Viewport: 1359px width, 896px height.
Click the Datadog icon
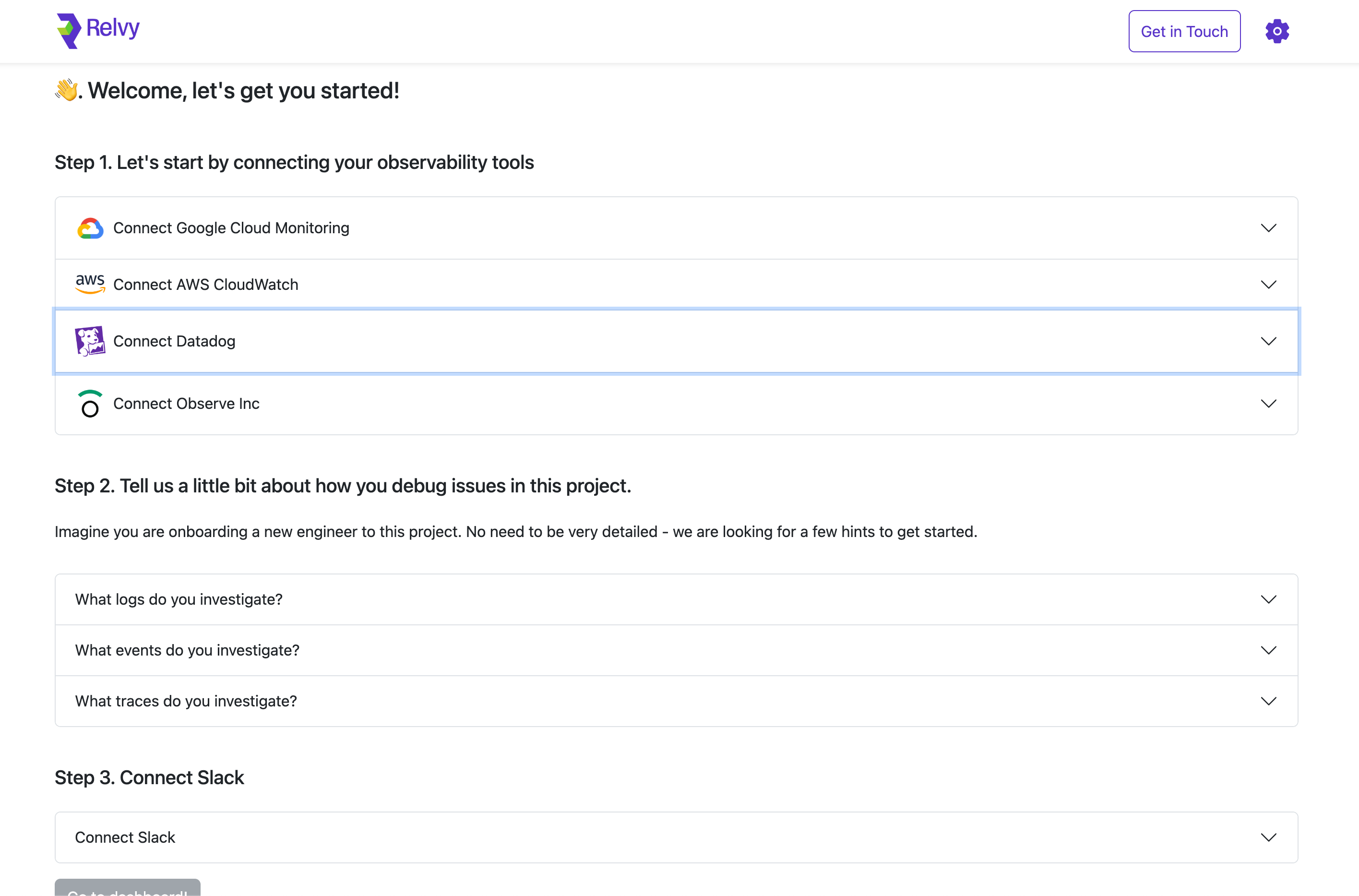(90, 341)
